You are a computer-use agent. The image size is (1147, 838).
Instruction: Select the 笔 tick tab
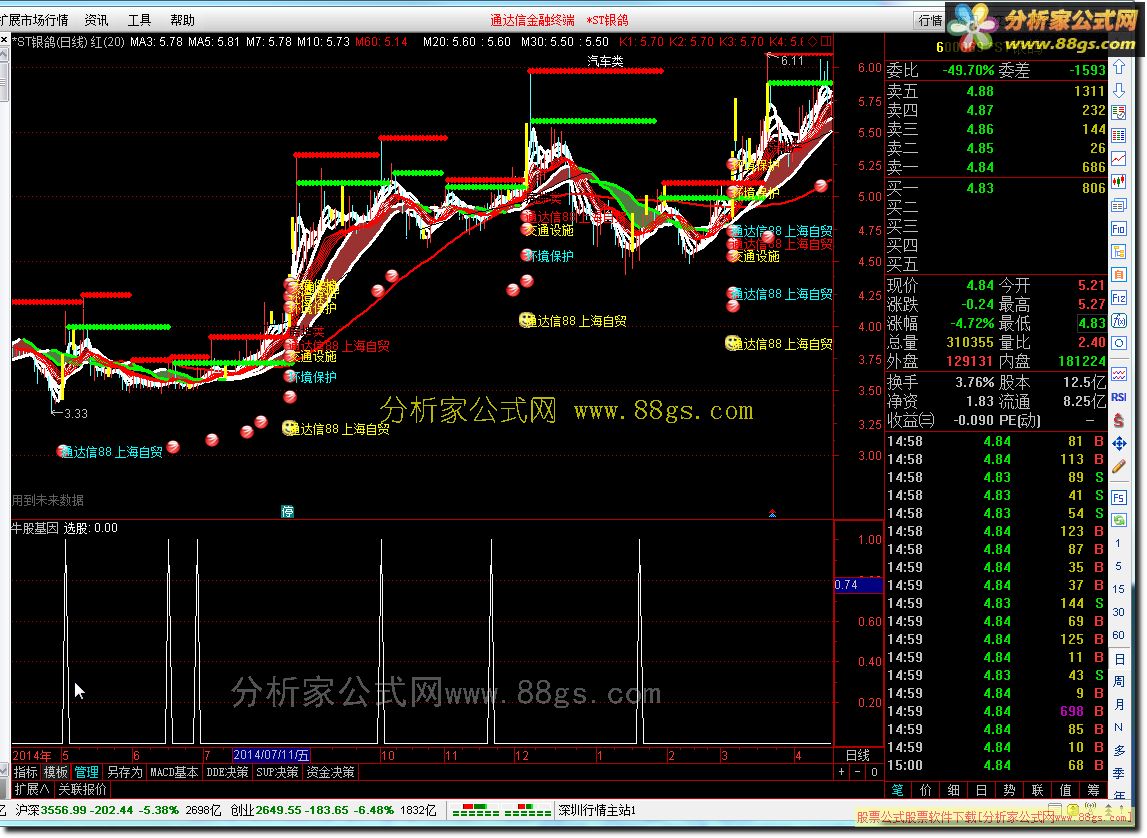(x=898, y=790)
